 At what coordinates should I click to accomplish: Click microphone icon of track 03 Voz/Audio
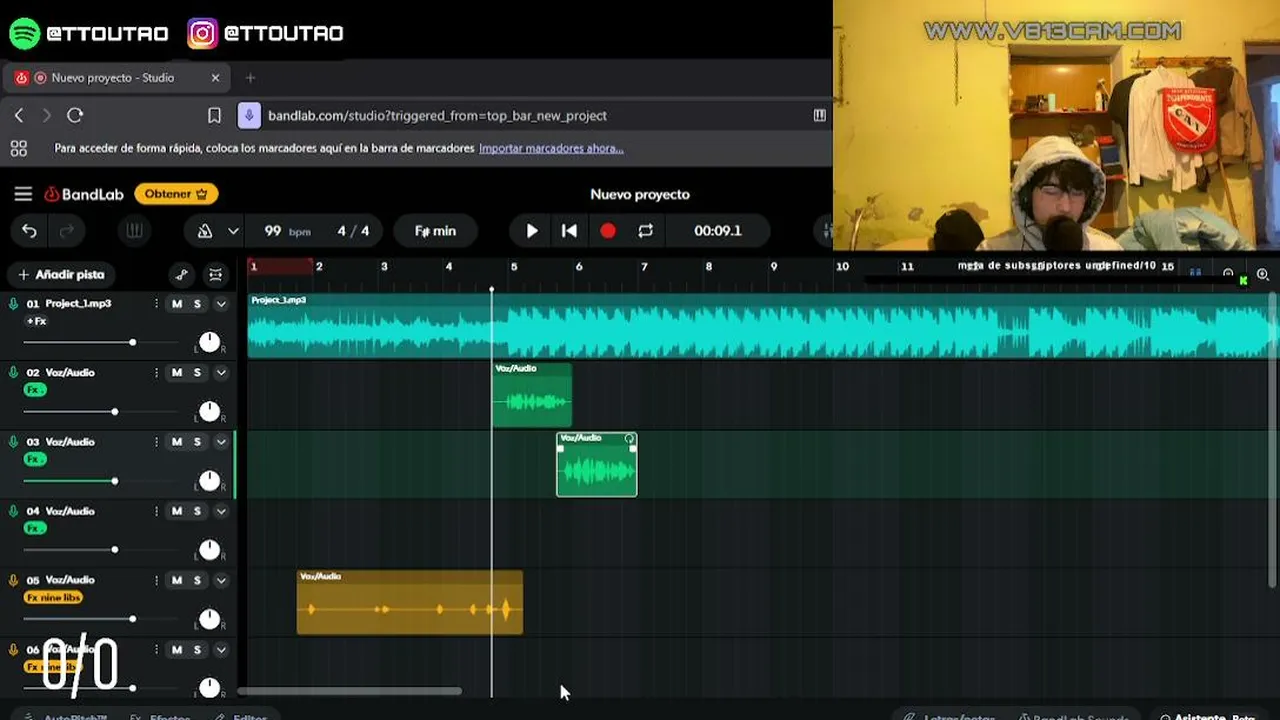click(13, 442)
